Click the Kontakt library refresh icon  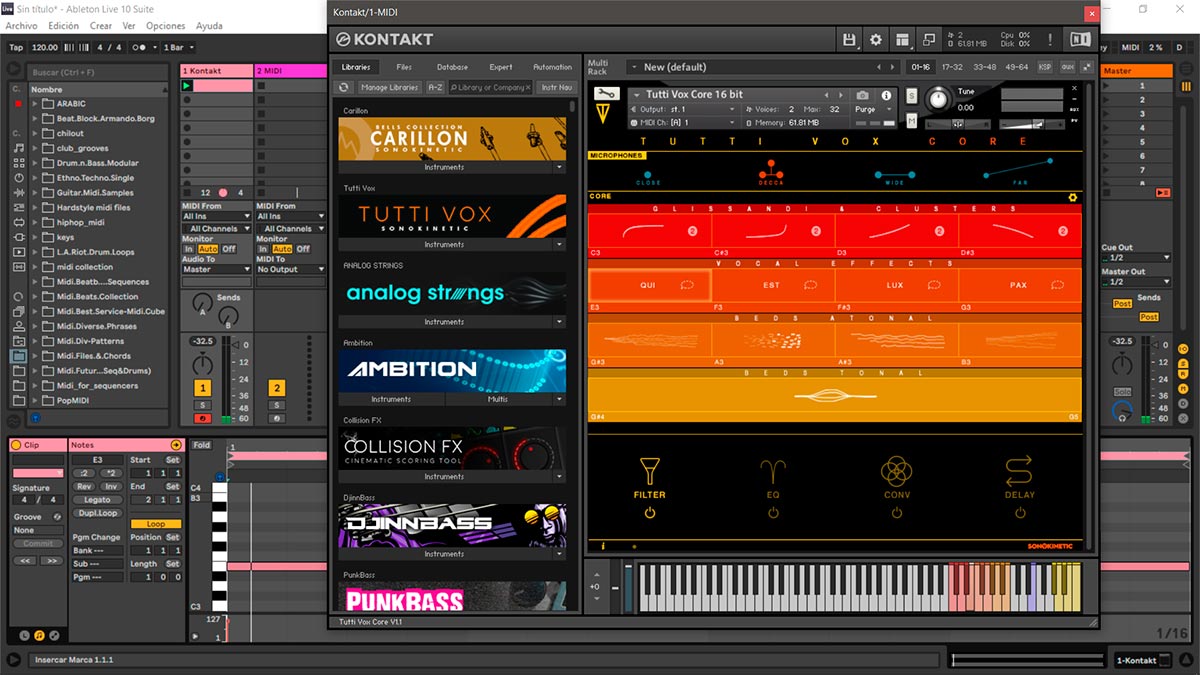coord(344,88)
